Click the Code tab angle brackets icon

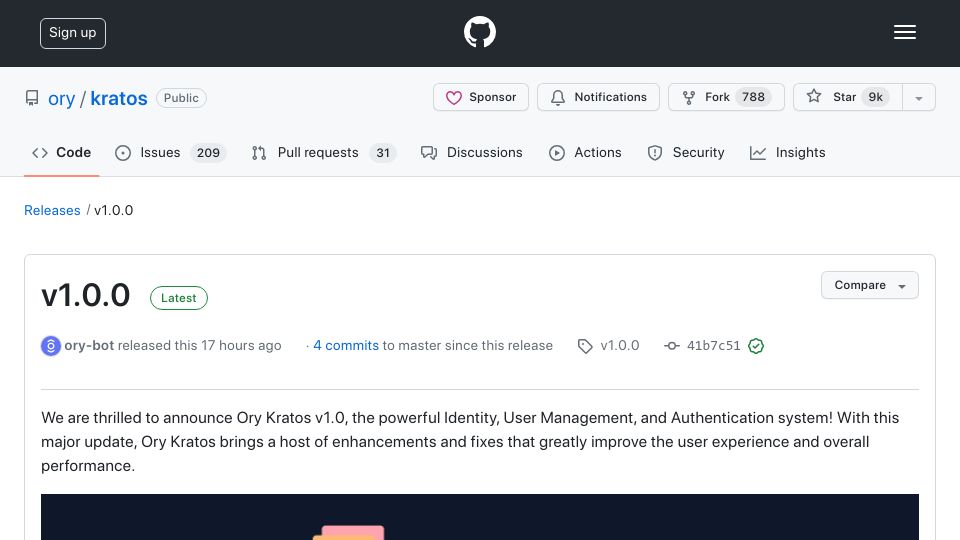pyautogui.click(x=40, y=153)
